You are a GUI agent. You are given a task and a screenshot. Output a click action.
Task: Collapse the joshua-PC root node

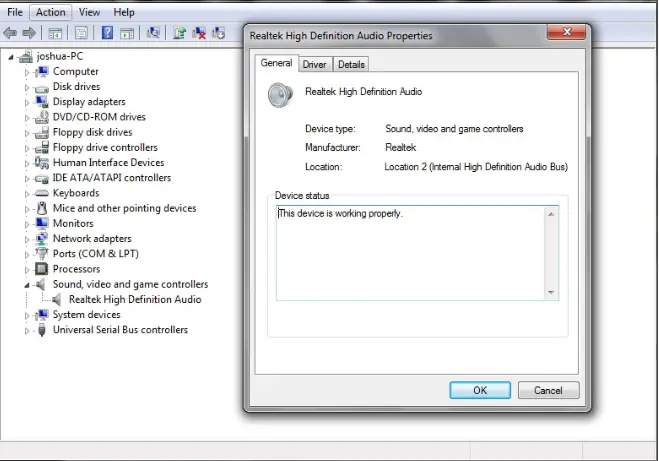pos(11,57)
